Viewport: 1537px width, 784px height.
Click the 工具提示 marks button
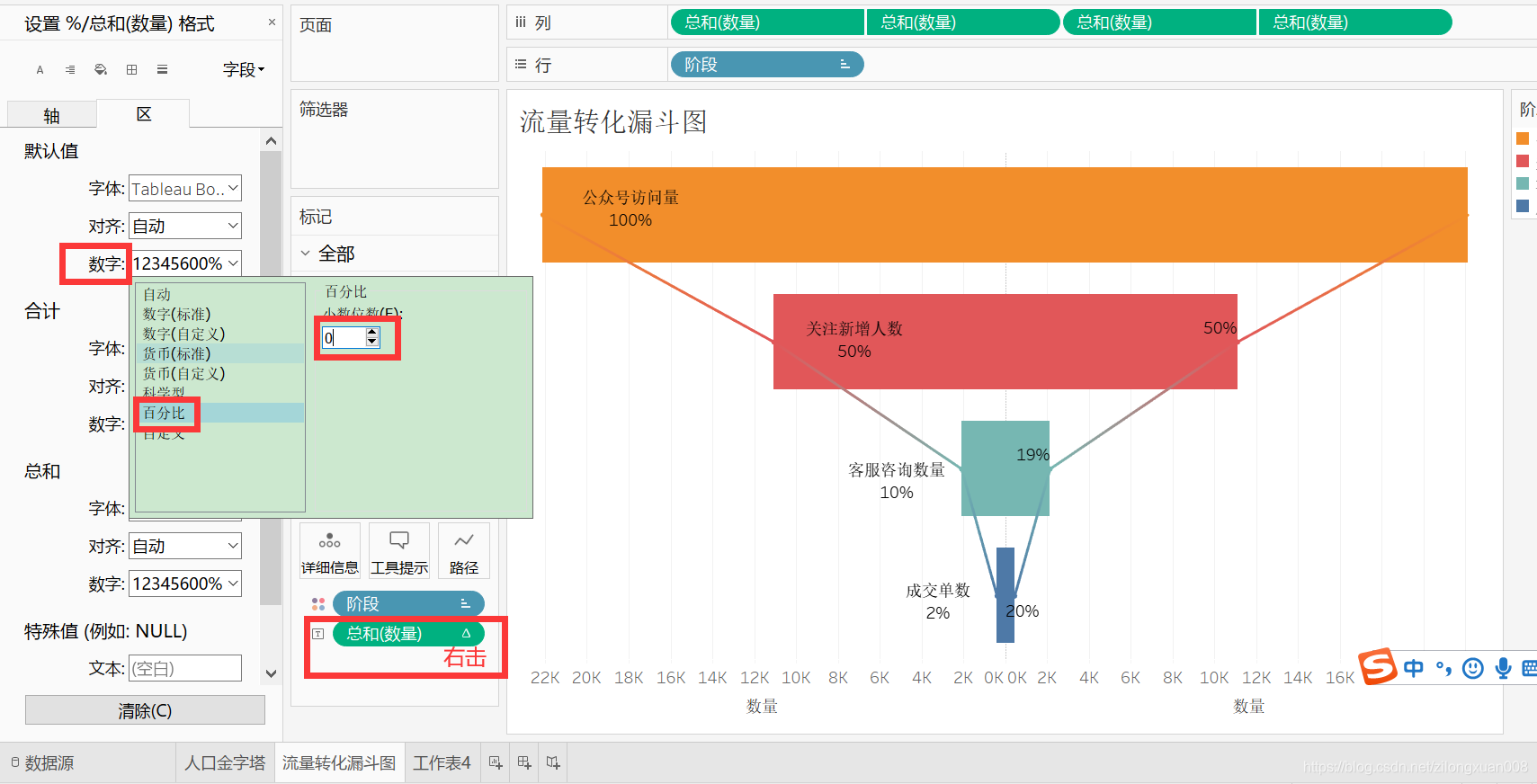pos(399,550)
